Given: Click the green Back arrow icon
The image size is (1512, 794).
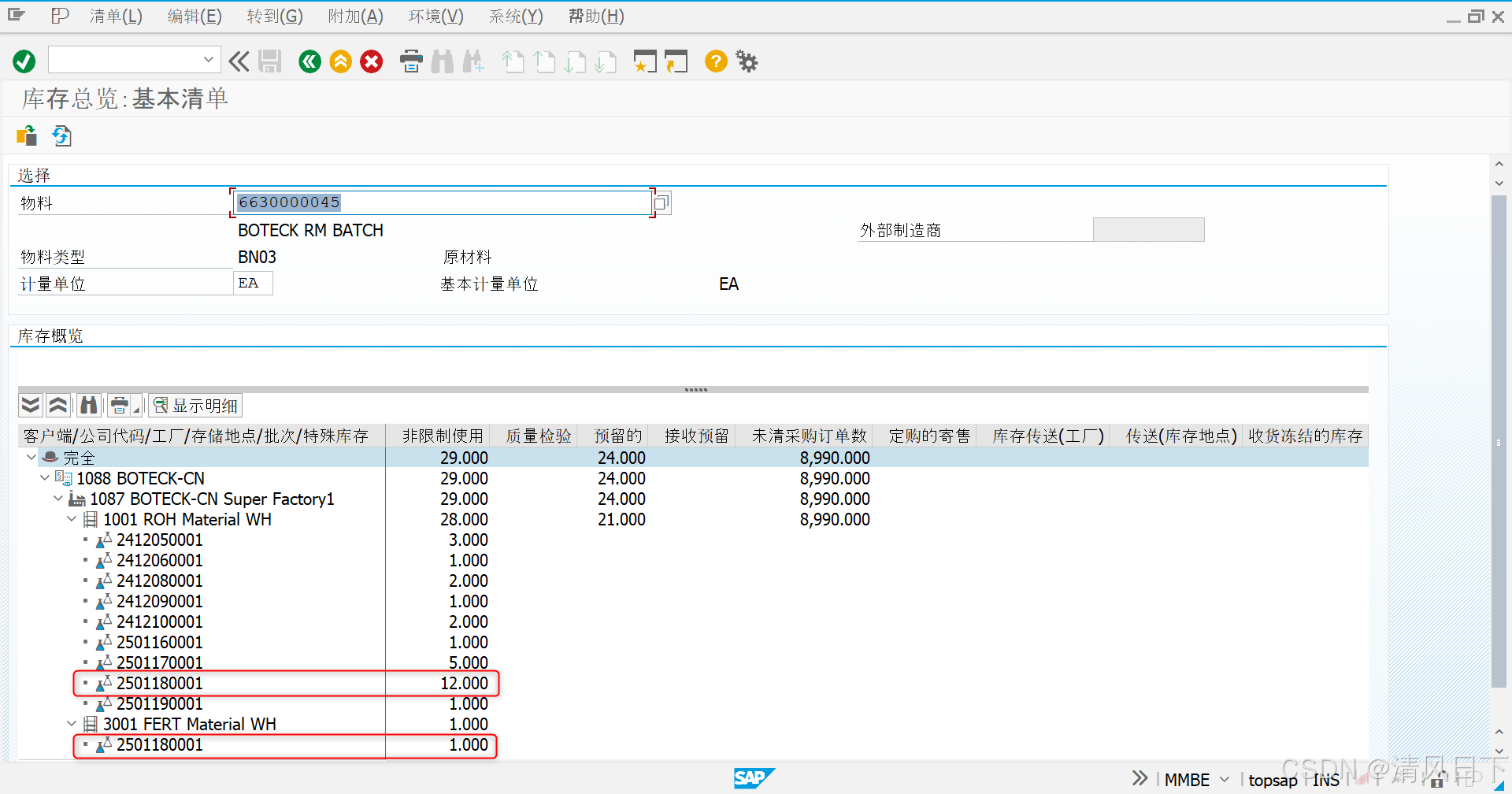Looking at the screenshot, I should click(x=309, y=61).
